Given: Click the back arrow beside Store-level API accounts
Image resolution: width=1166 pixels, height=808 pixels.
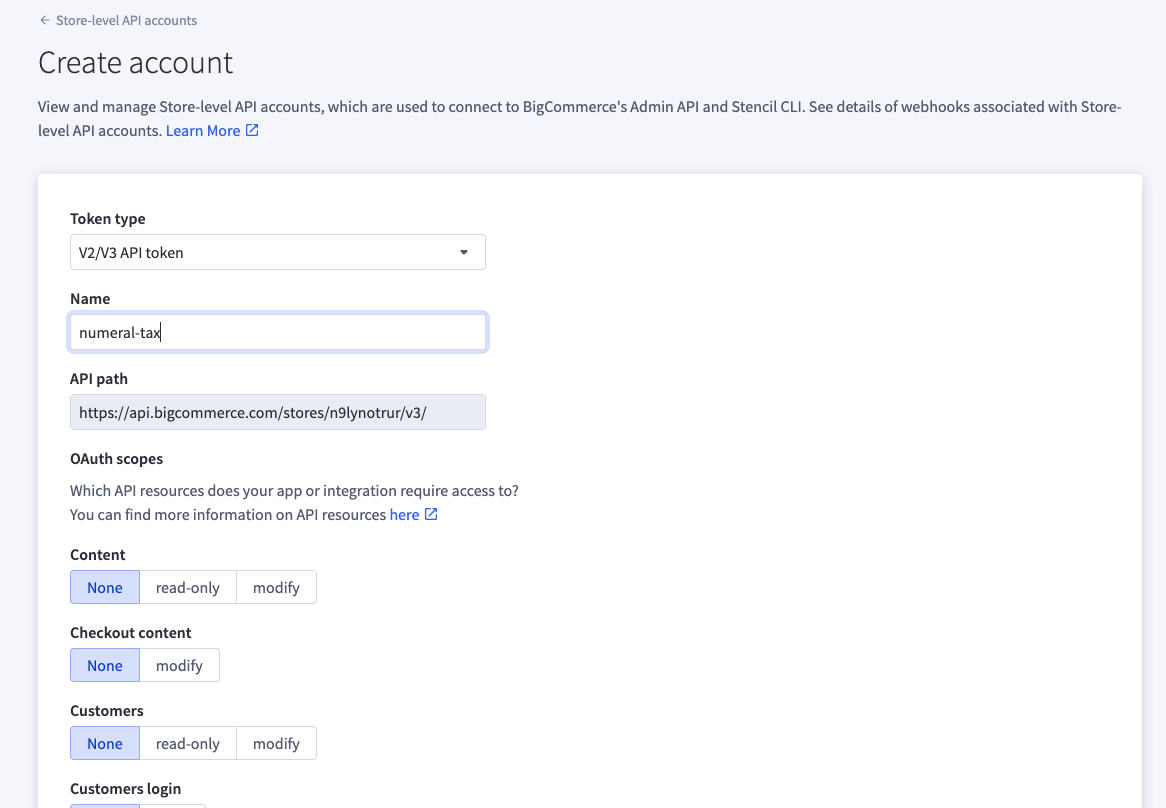Looking at the screenshot, I should [45, 21].
